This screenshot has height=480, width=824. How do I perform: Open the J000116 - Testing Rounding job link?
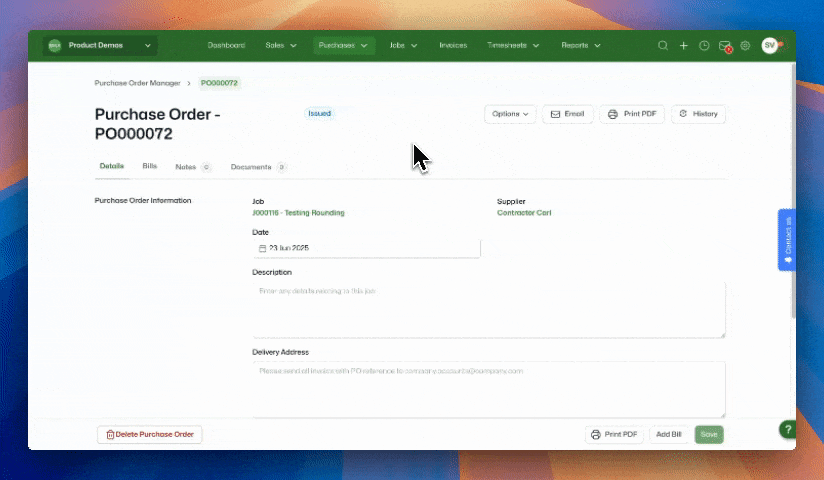click(x=298, y=213)
